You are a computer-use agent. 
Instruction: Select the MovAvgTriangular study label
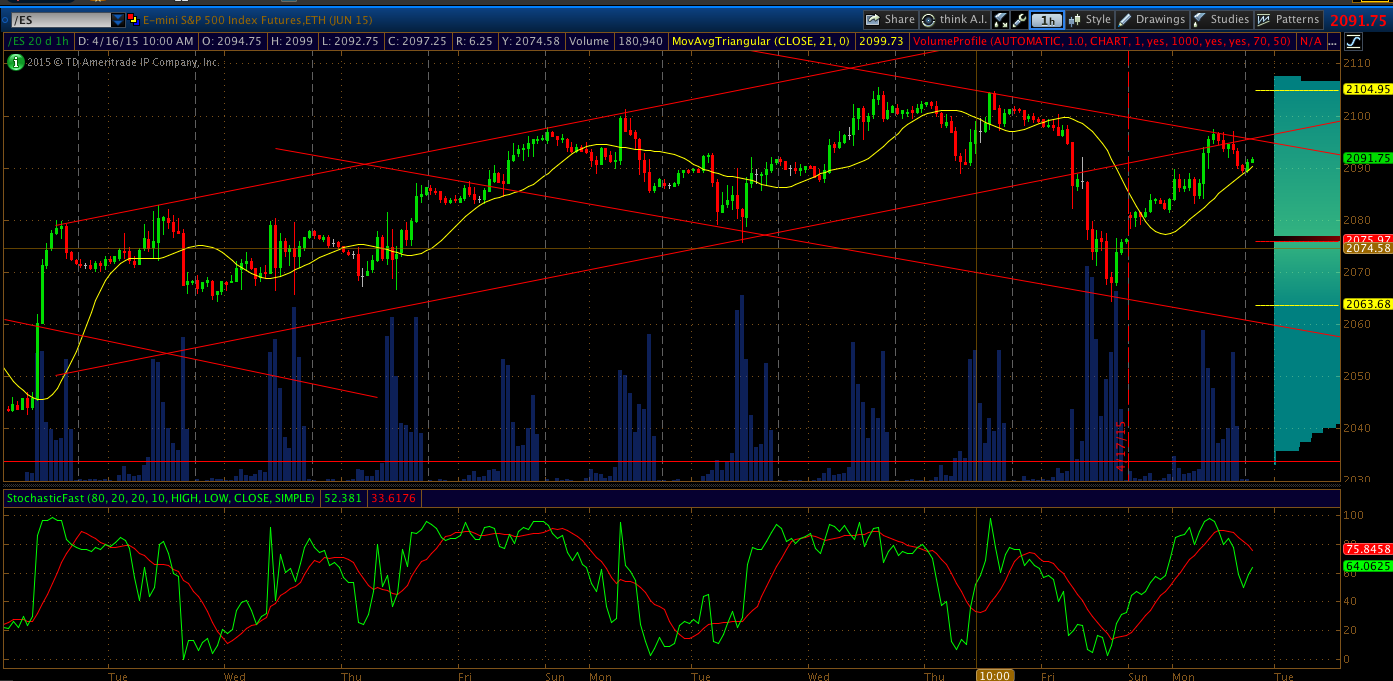pyautogui.click(x=761, y=41)
